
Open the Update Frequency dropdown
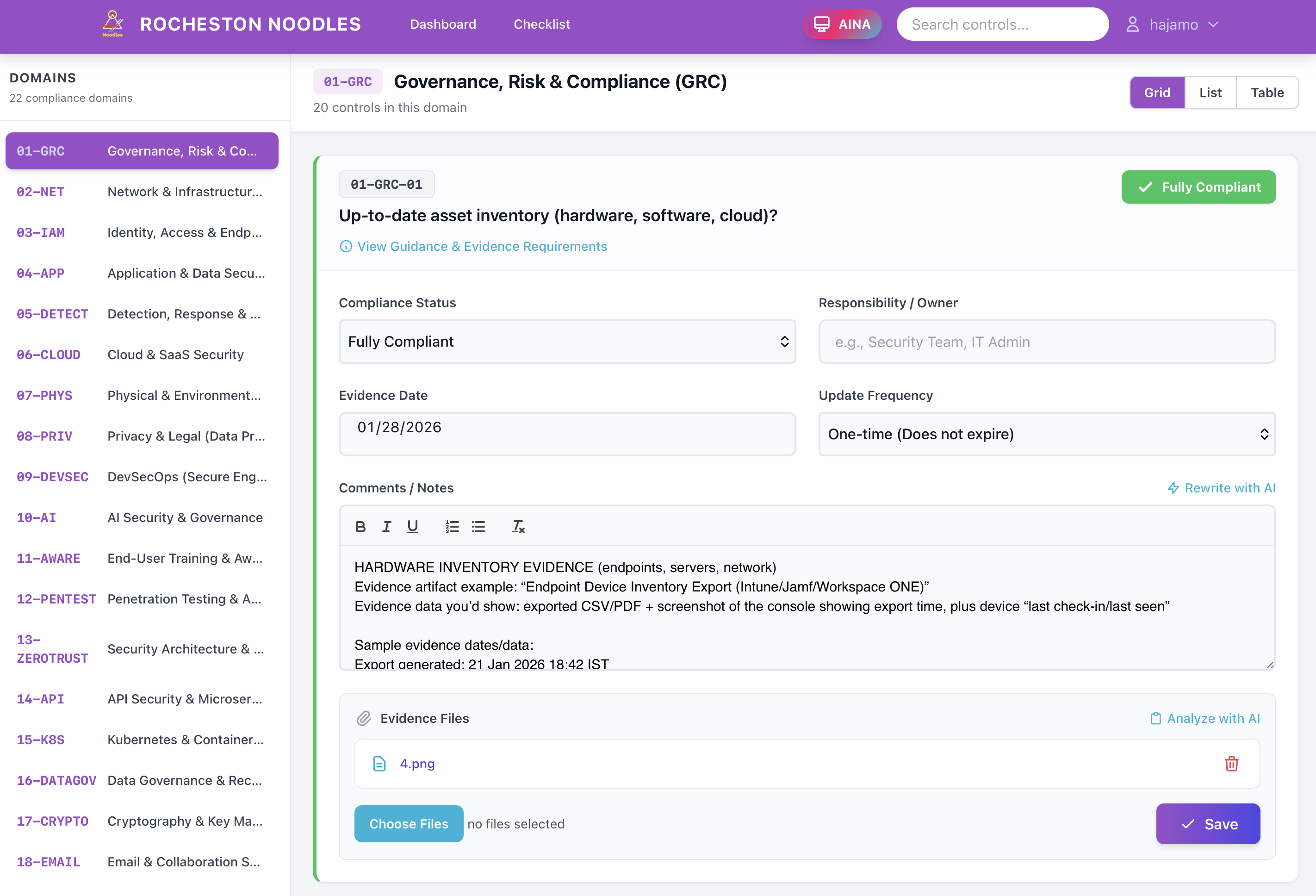pos(1046,434)
